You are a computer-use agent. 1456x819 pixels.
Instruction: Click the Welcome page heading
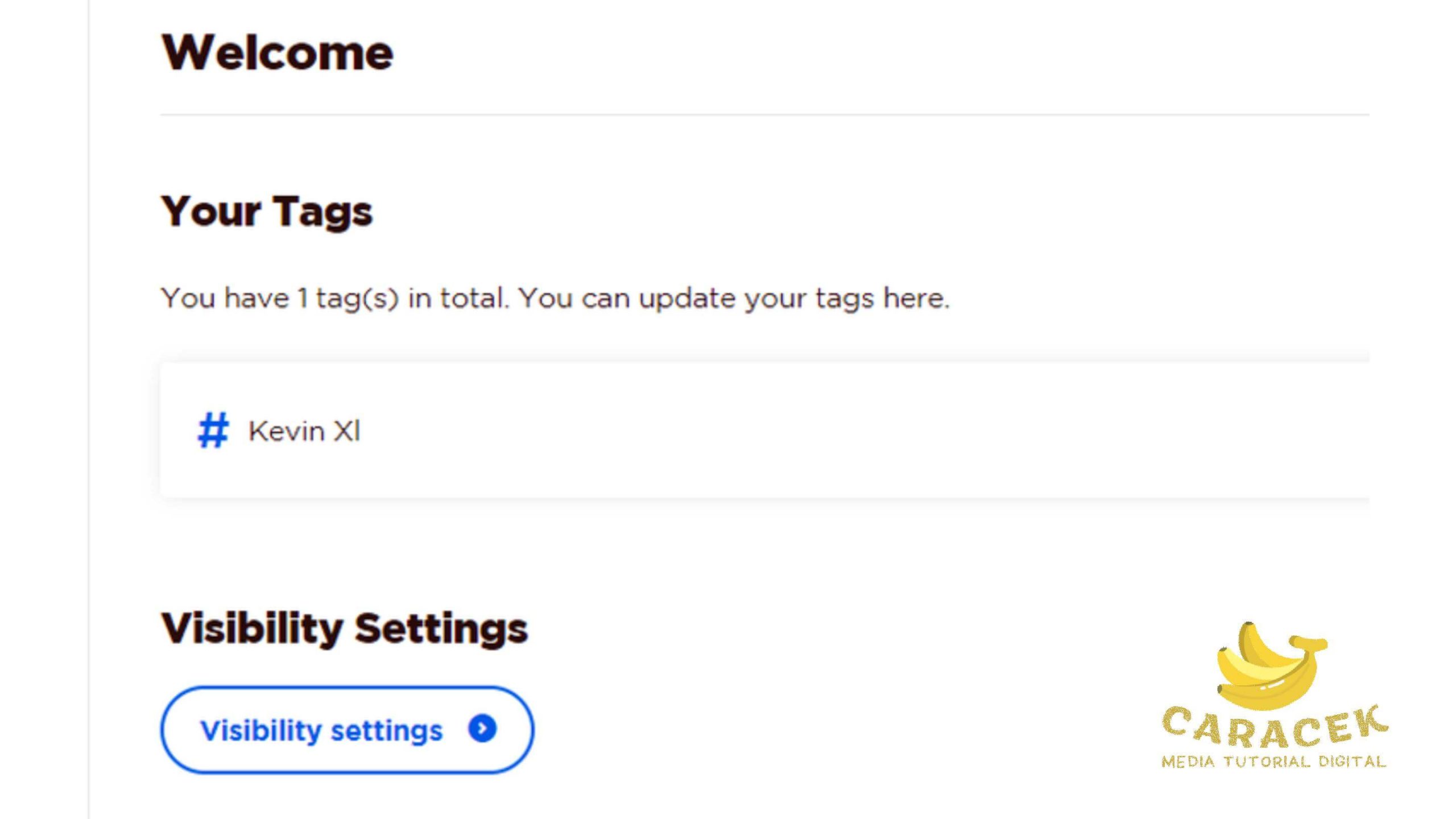pos(277,53)
